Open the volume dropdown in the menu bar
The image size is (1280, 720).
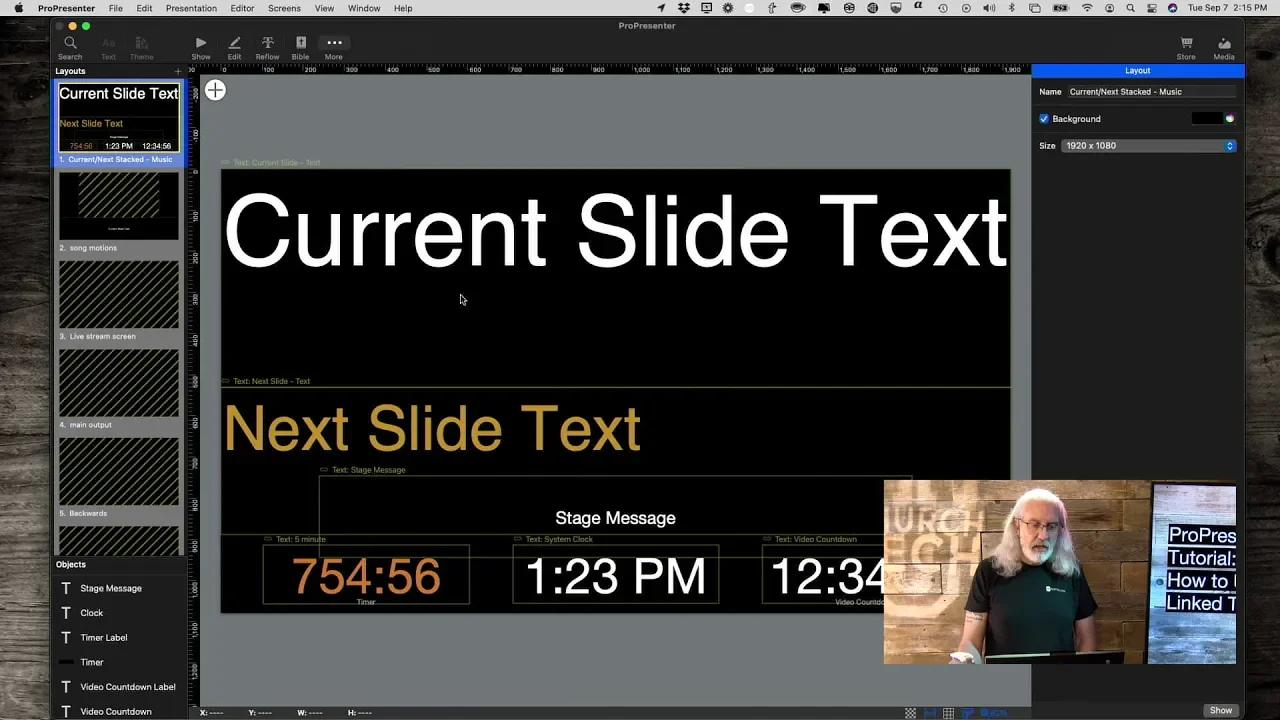989,8
